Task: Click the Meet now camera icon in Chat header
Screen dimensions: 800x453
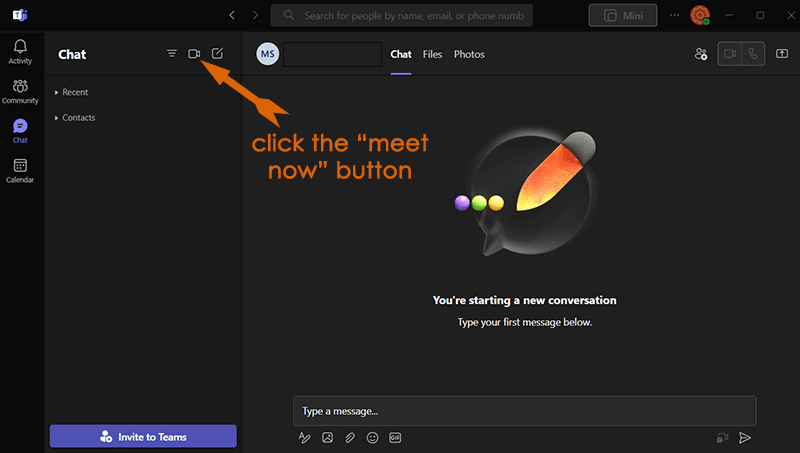Action: click(x=195, y=54)
